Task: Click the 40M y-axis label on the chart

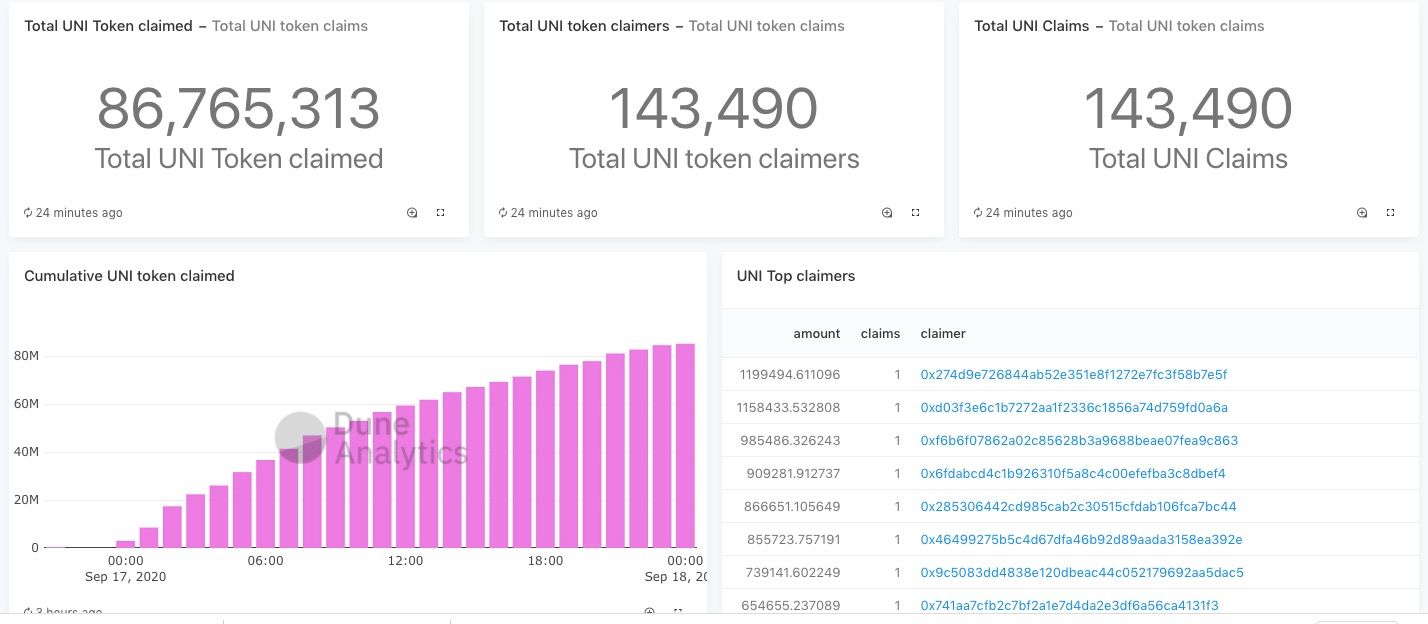Action: [x=26, y=452]
